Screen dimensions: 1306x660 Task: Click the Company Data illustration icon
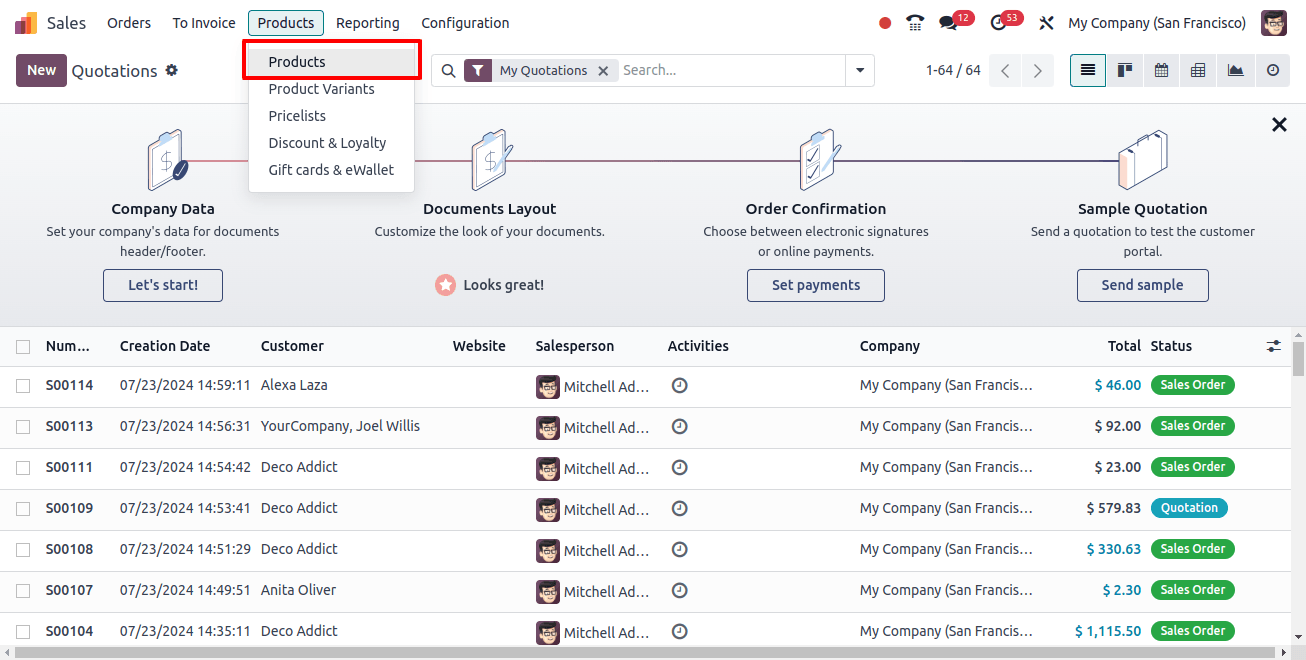pyautogui.click(x=165, y=160)
